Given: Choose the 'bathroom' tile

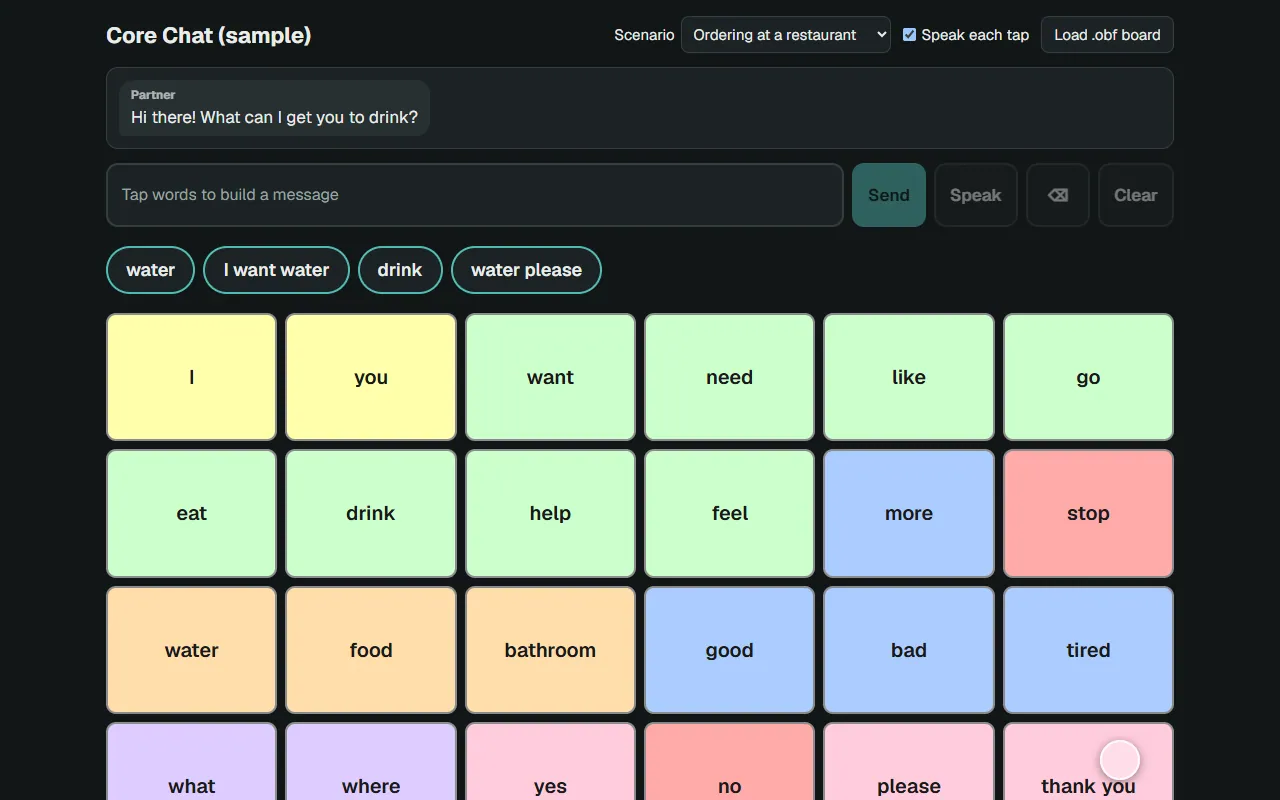Looking at the screenshot, I should click(550, 650).
